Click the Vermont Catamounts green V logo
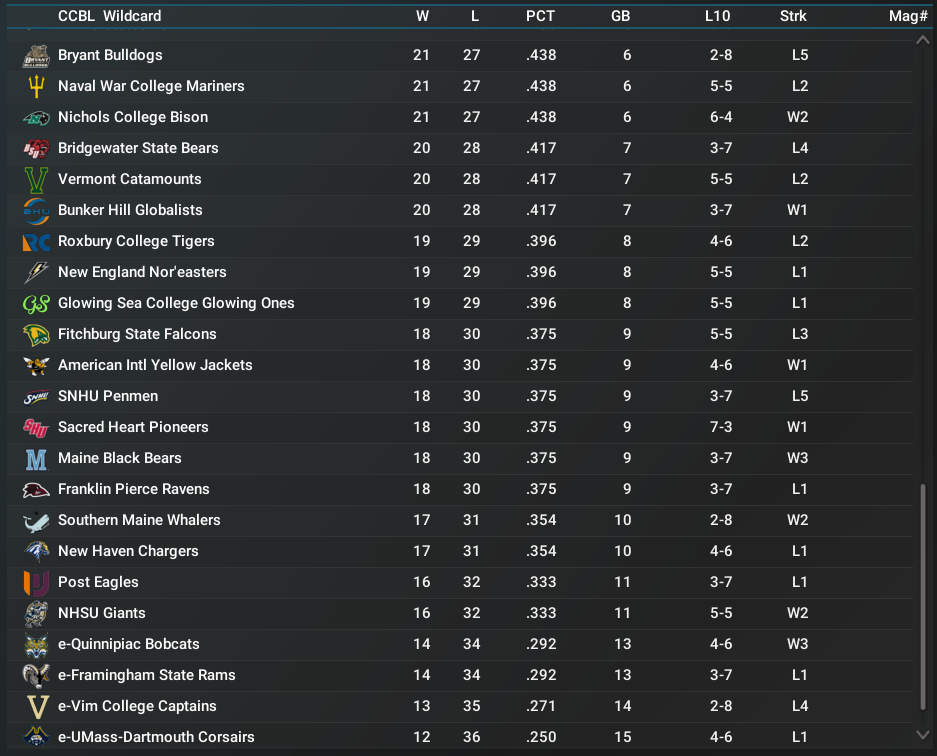 [36, 180]
